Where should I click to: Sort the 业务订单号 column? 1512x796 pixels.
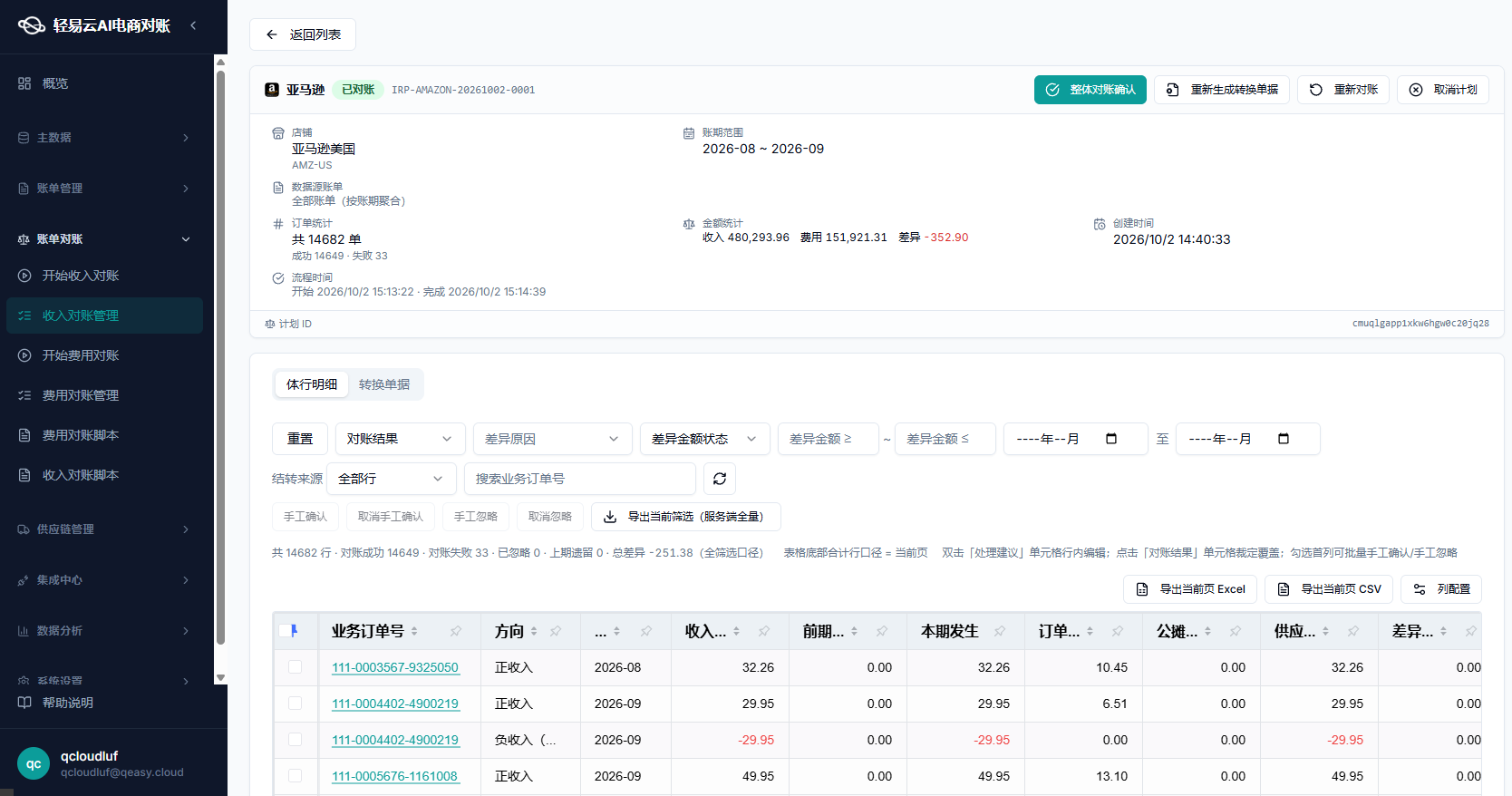click(x=414, y=631)
